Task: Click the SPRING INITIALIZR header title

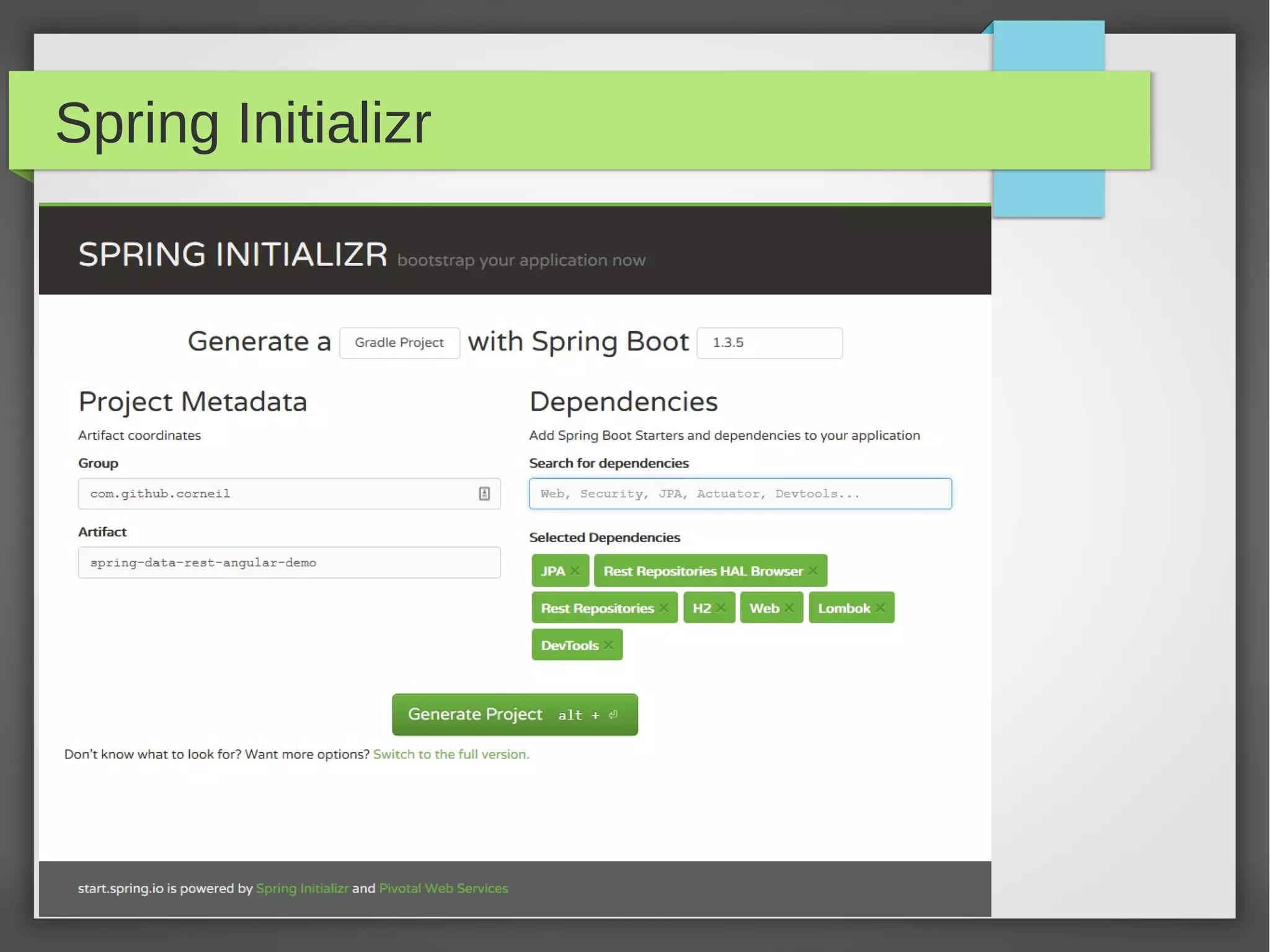Action: [x=233, y=255]
